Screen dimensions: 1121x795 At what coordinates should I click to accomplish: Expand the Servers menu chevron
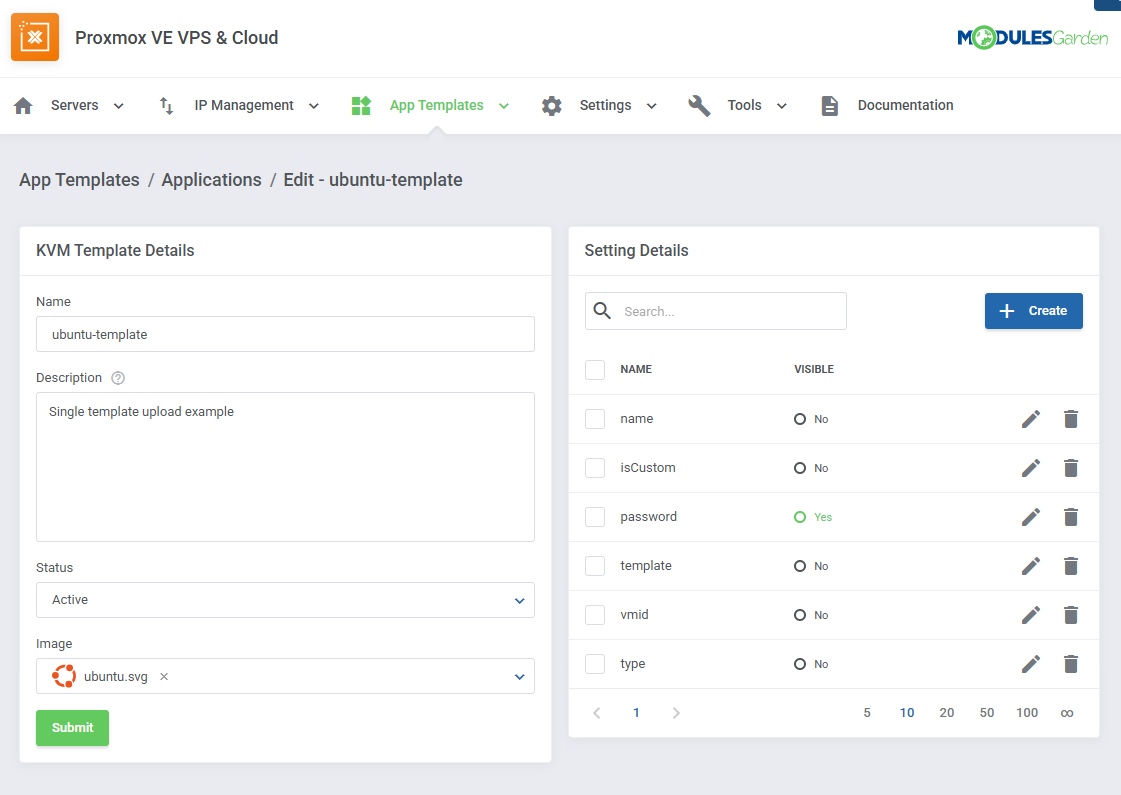tap(119, 106)
